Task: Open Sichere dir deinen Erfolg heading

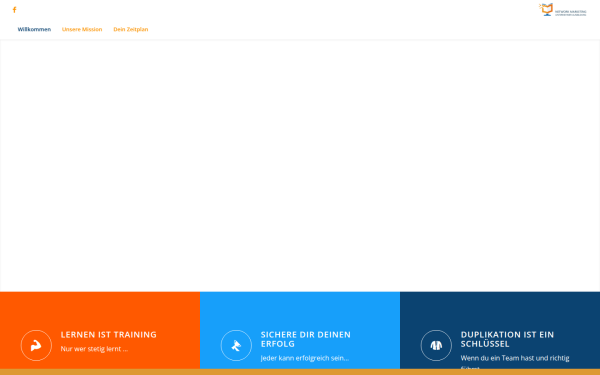Action: [305, 339]
